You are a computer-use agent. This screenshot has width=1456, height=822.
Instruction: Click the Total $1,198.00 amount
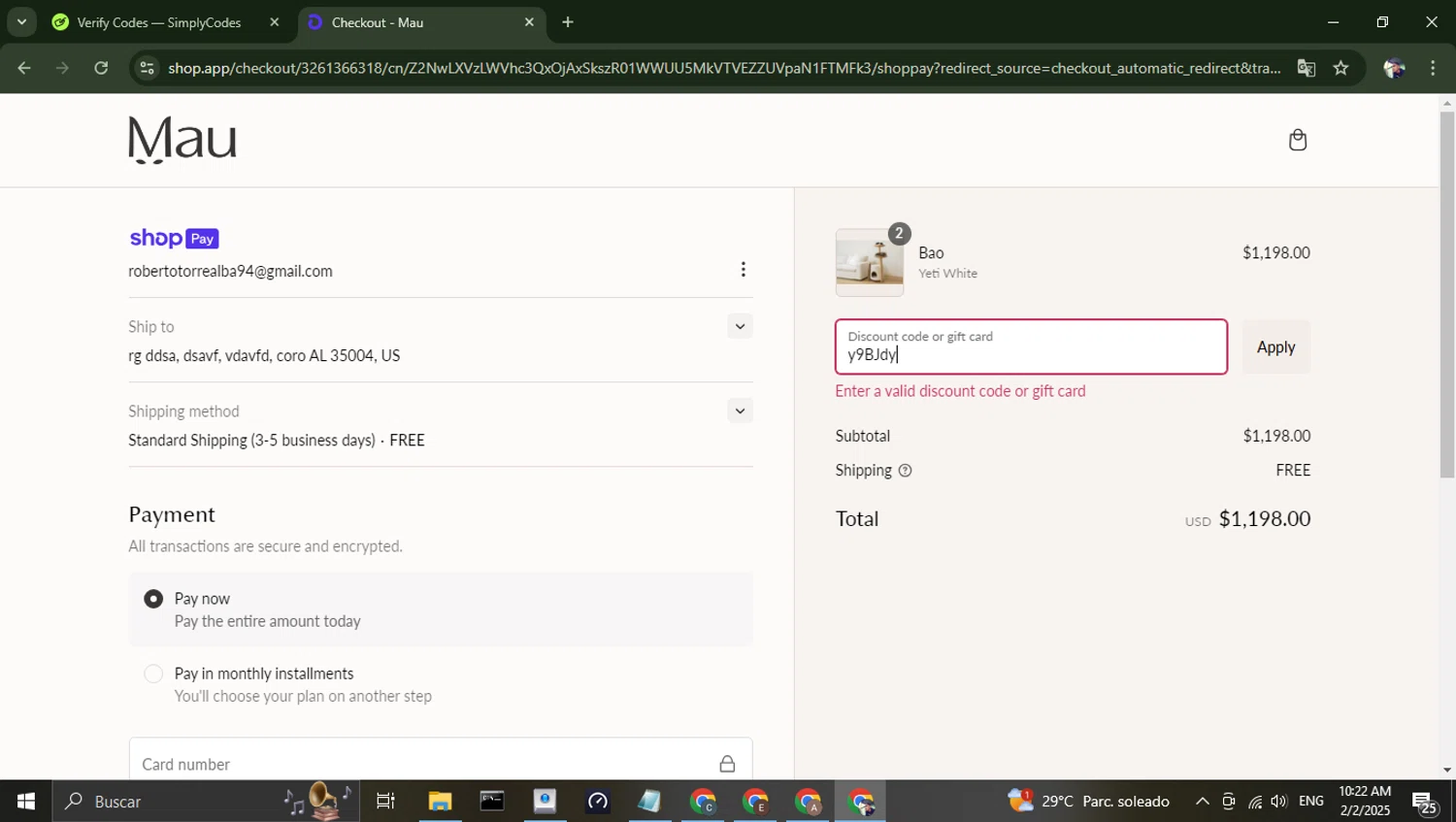coord(1265,519)
